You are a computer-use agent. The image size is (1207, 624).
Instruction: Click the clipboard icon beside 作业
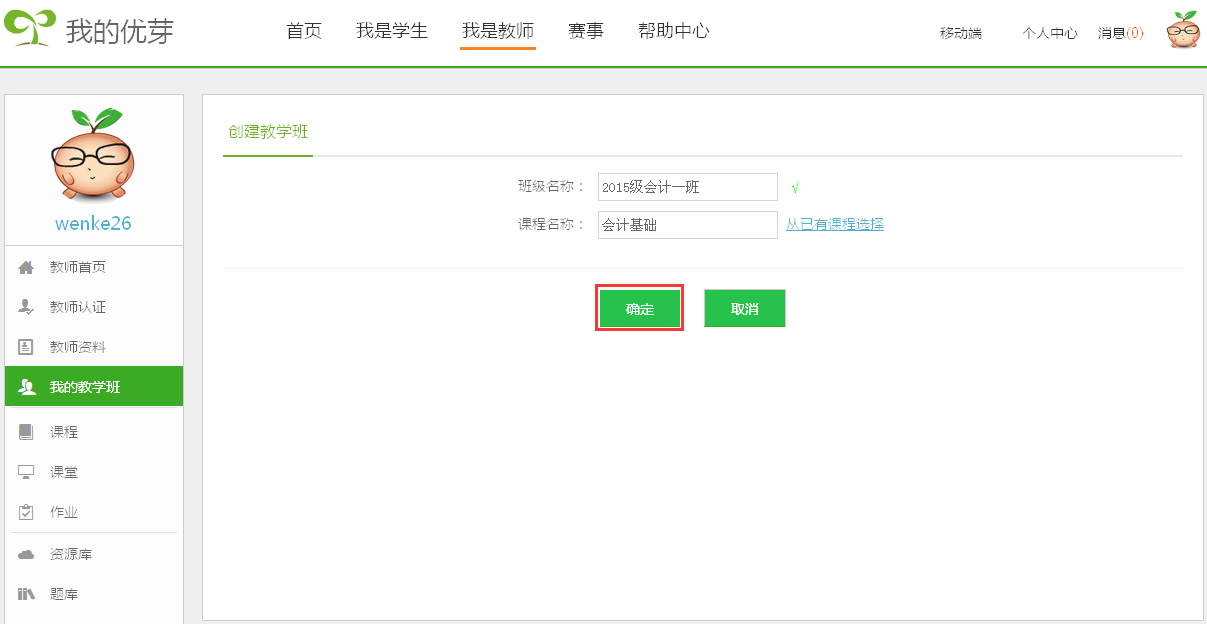pos(27,512)
